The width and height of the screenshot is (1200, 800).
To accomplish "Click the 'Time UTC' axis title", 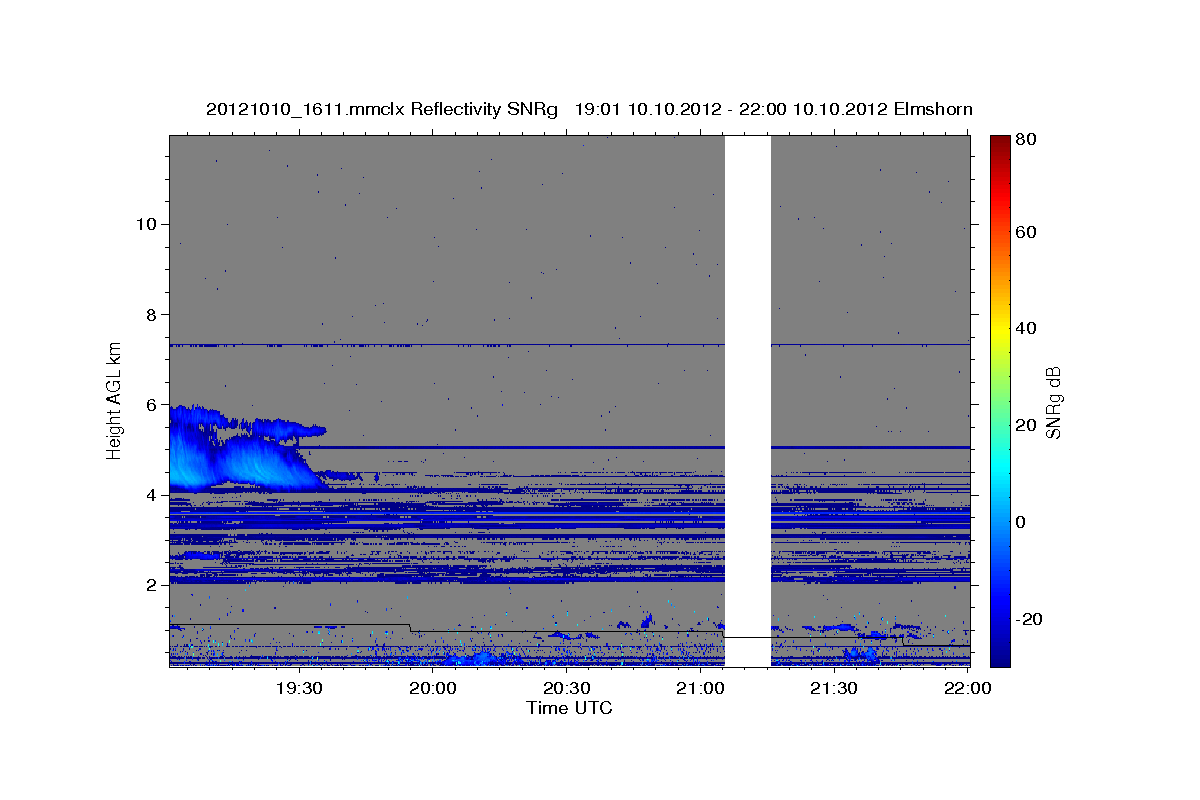I will point(569,708).
